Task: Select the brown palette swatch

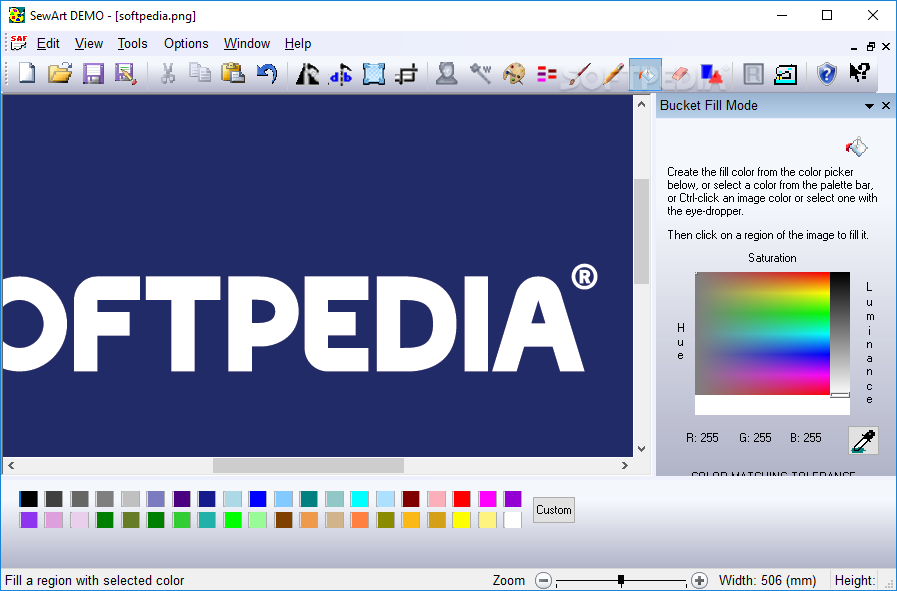Action: (283, 520)
